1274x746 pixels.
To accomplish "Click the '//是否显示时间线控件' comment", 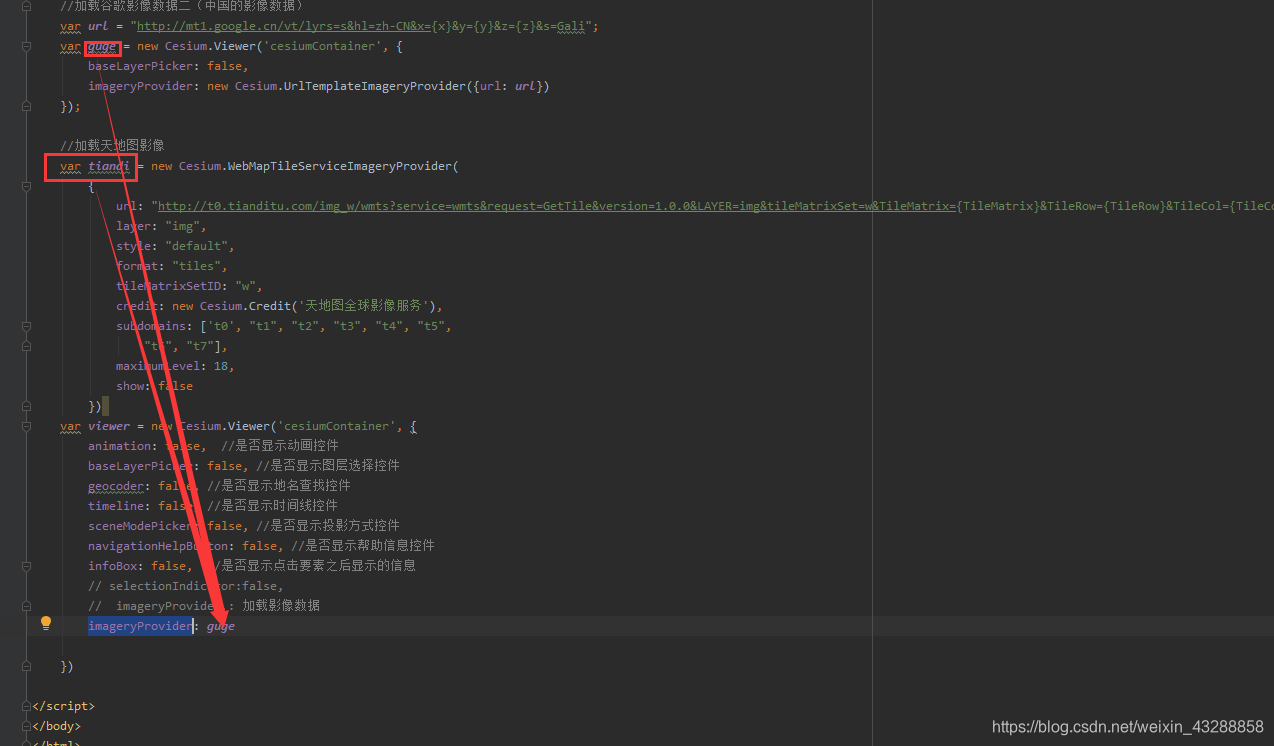I will pos(272,506).
